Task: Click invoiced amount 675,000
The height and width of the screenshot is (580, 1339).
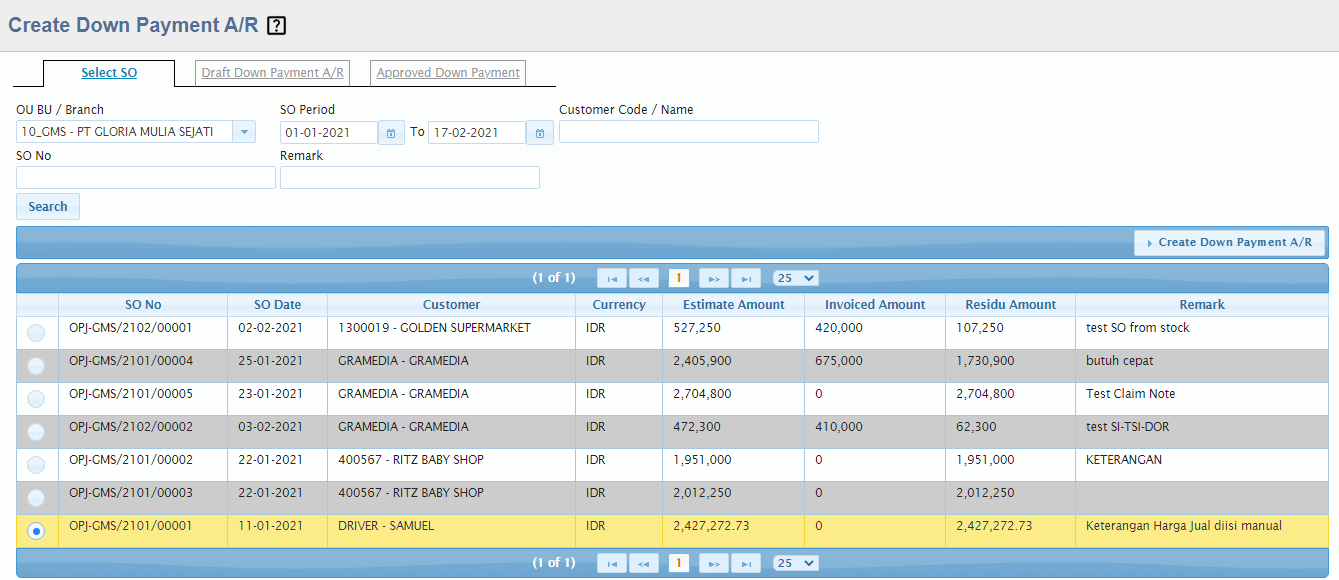Action: (839, 361)
